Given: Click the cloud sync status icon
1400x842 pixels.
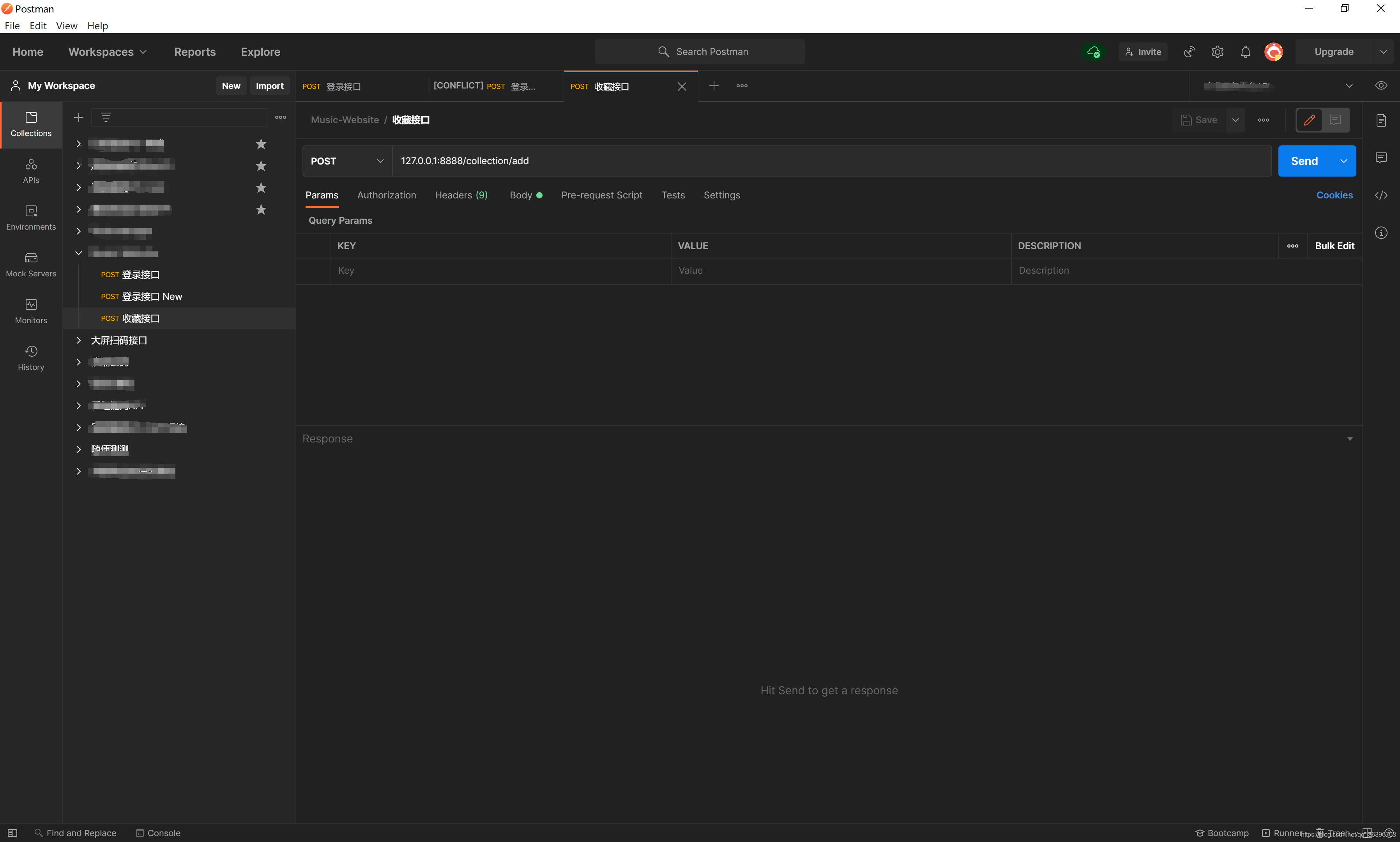Looking at the screenshot, I should (x=1094, y=52).
